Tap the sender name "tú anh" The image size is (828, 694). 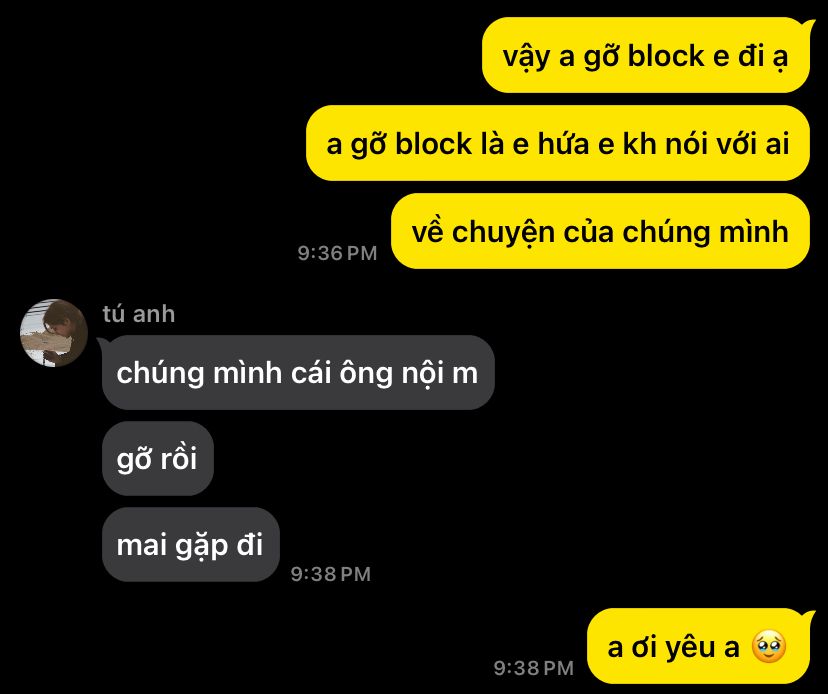coord(138,314)
